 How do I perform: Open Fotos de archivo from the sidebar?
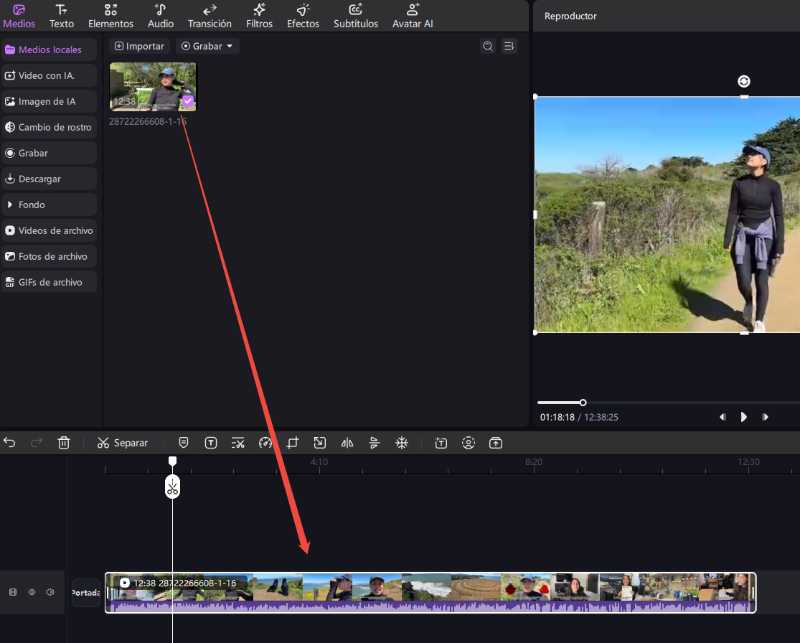tap(48, 256)
